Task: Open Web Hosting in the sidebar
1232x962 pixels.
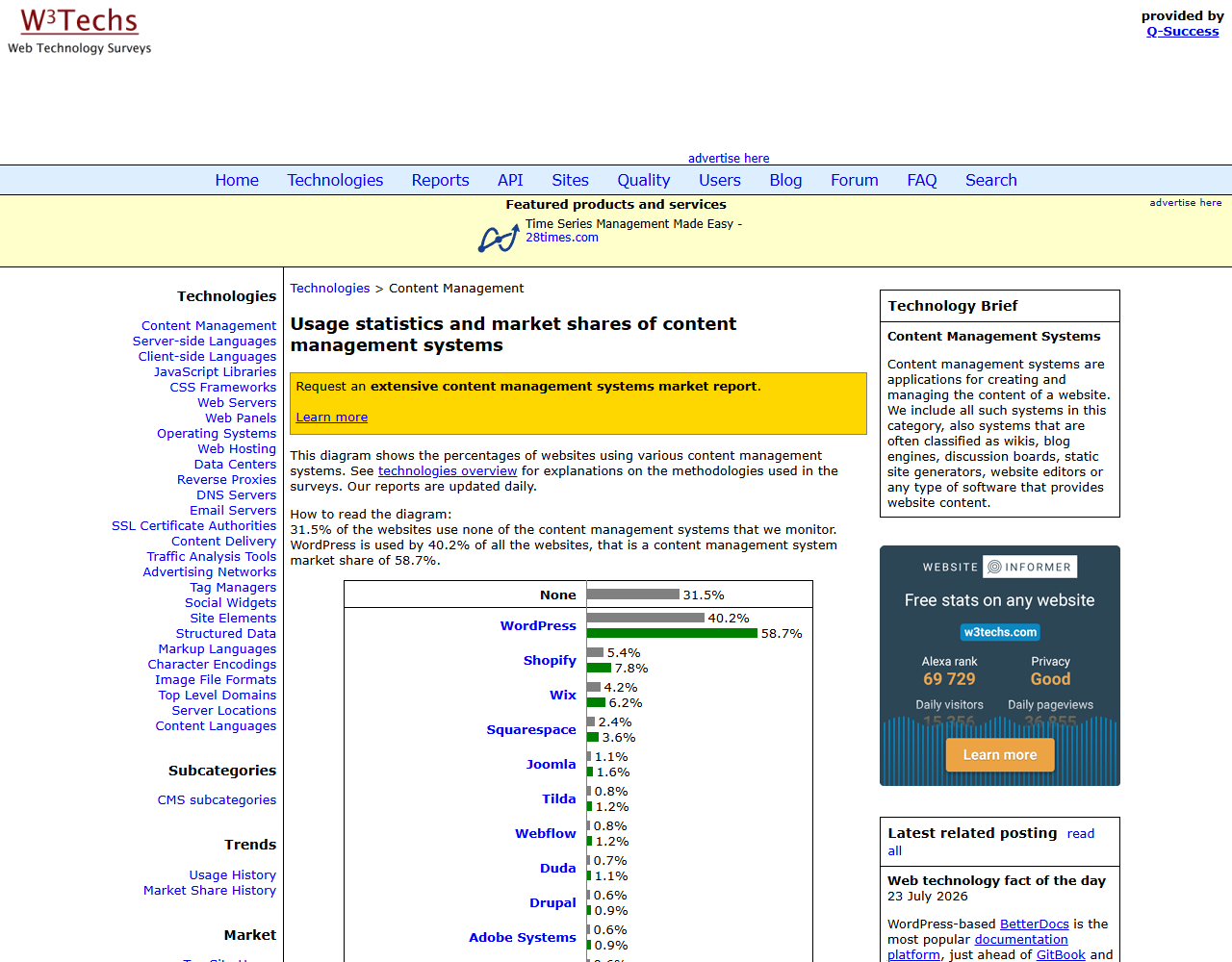Action: click(237, 448)
